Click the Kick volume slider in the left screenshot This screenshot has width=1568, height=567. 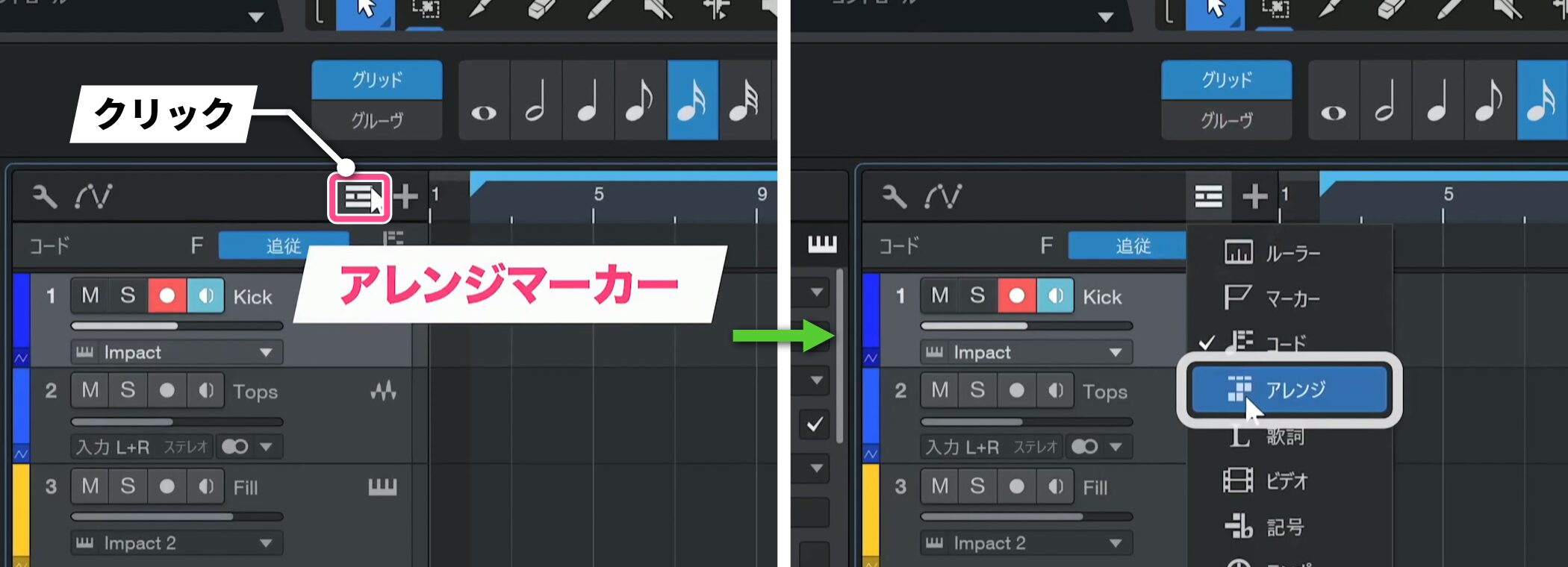click(x=176, y=326)
